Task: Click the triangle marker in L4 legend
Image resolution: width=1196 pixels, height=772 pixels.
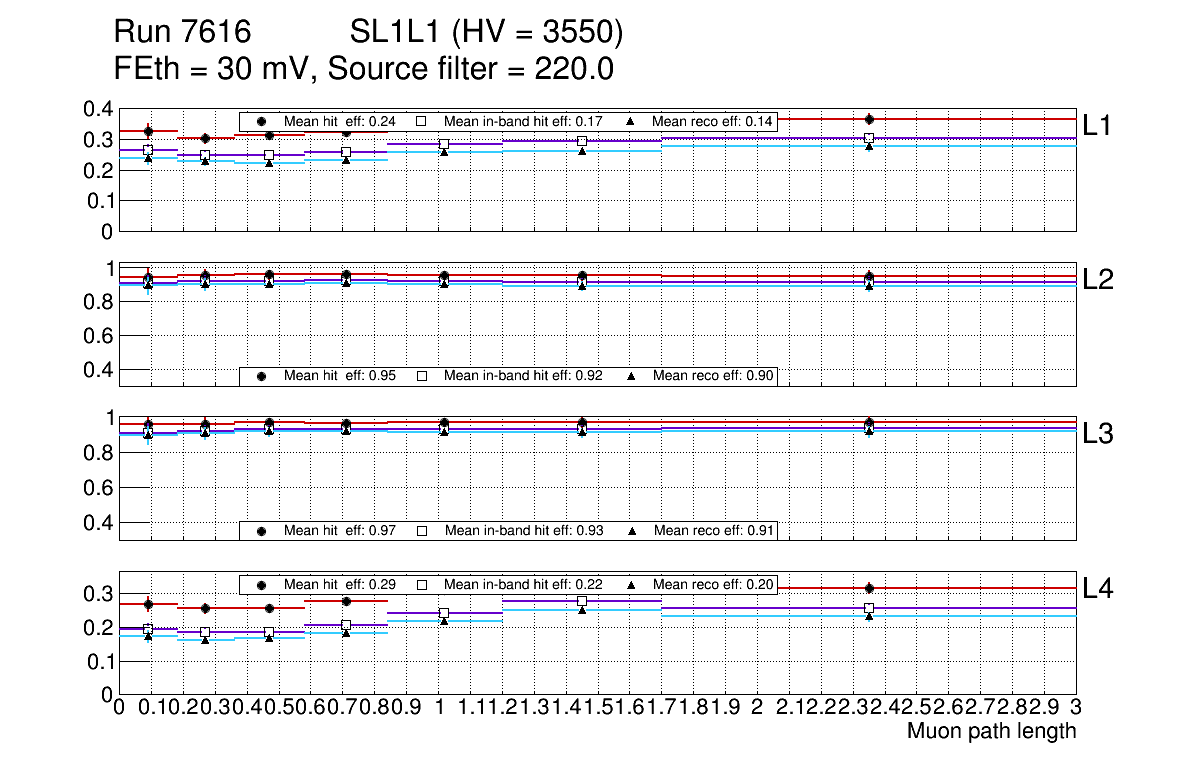Action: [x=631, y=584]
